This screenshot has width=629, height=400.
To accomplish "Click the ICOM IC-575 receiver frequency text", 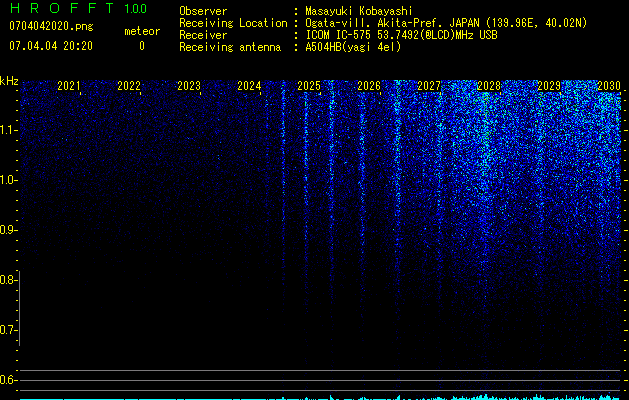I will (x=401, y=35).
